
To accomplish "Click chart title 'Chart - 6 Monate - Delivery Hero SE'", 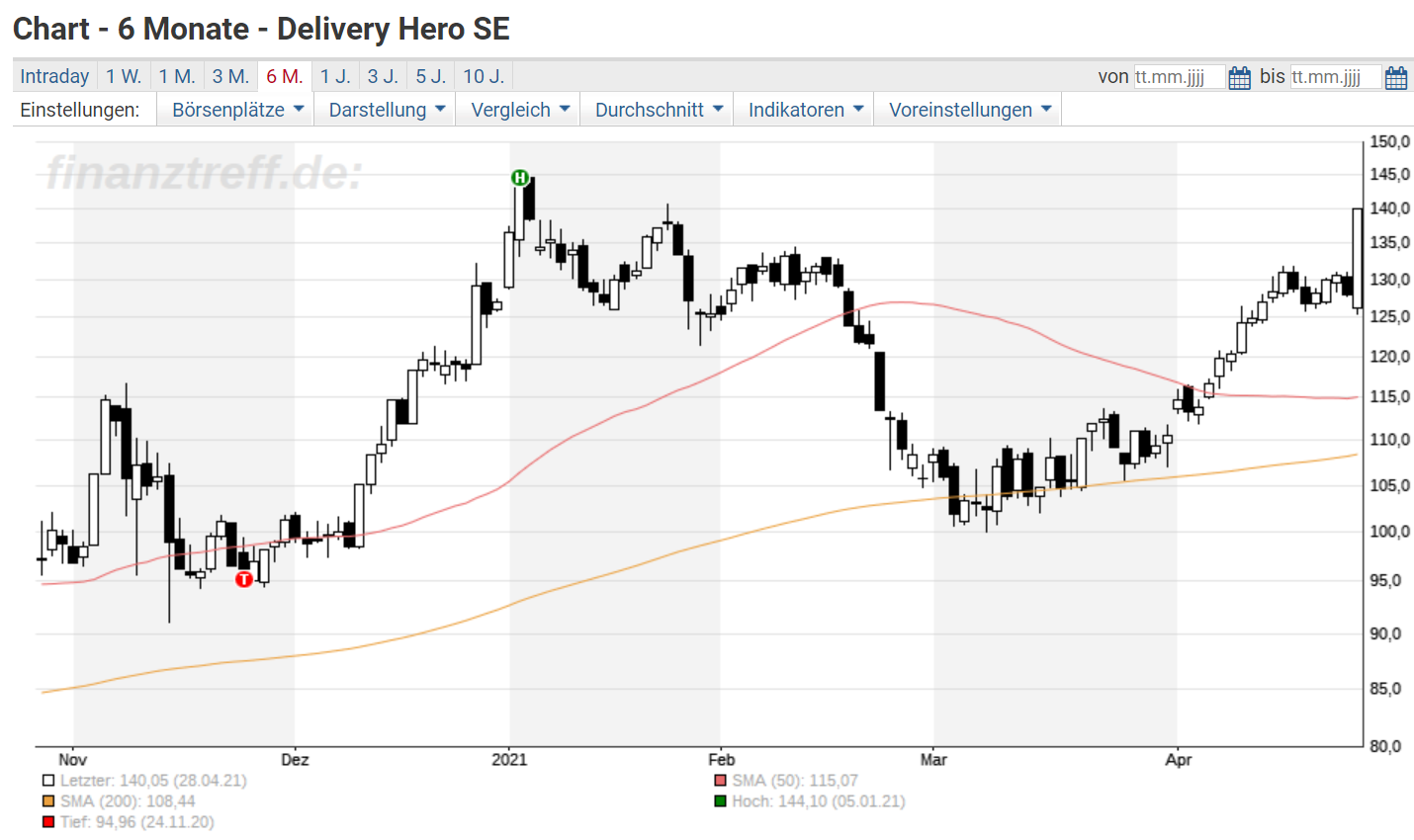I will (x=261, y=29).
